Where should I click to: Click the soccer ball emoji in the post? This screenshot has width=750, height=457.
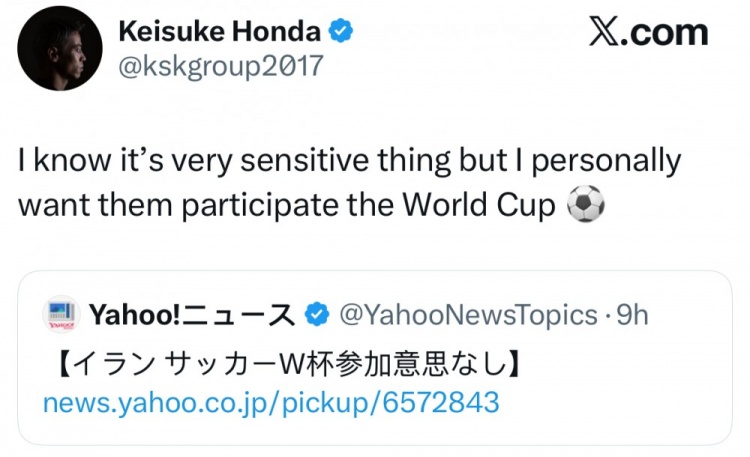pos(585,206)
